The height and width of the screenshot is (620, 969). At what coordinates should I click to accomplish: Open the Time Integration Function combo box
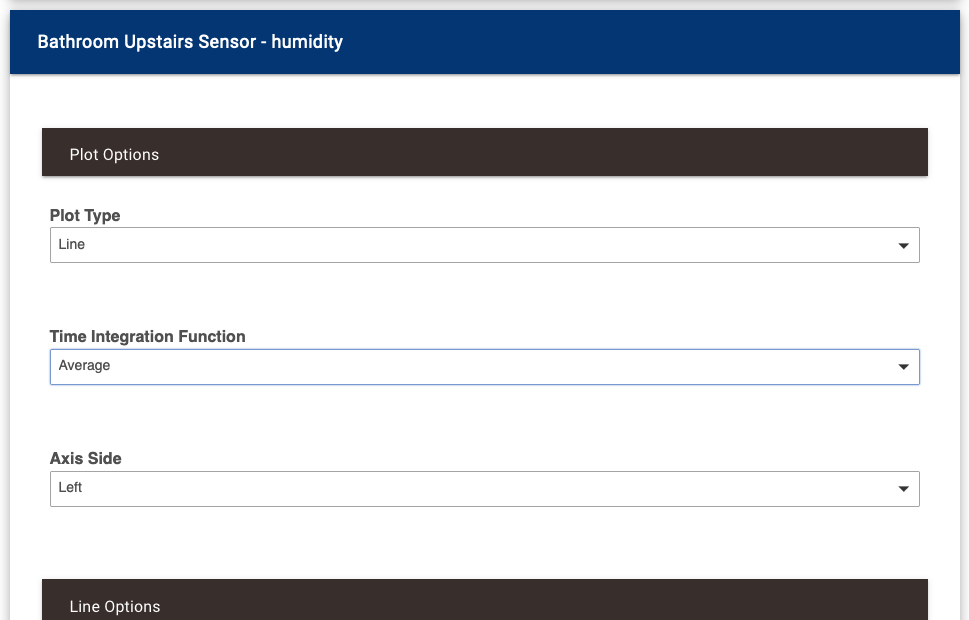[484, 367]
